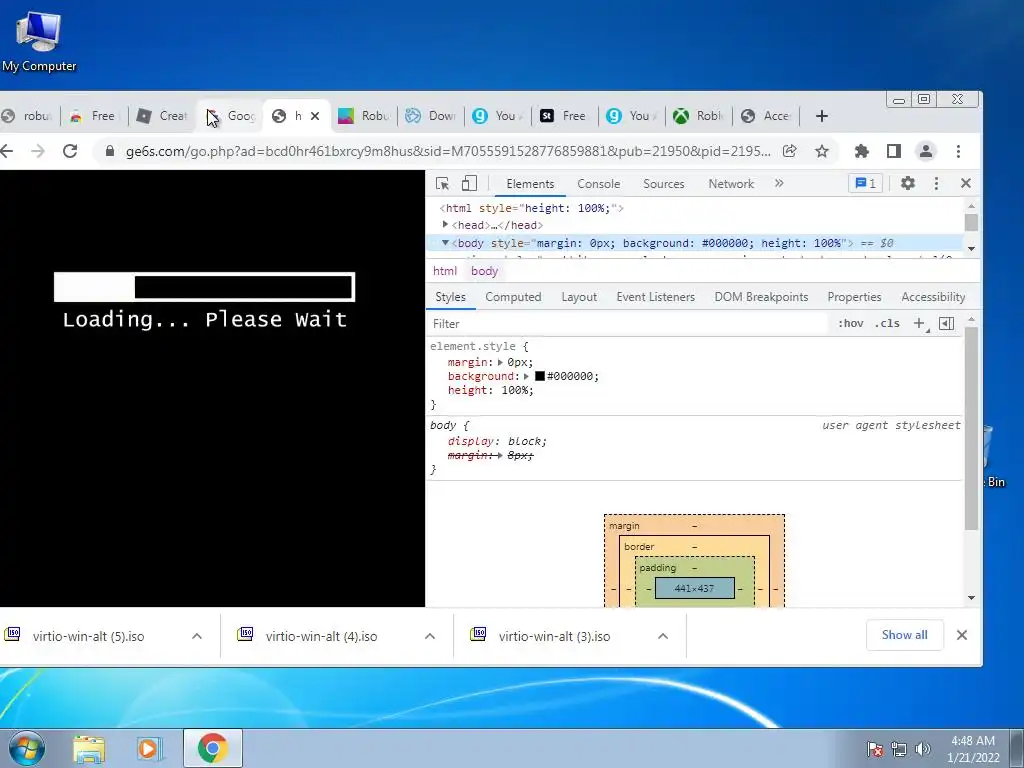Open virtio-win-alt (5).iso download options chevron
The height and width of the screenshot is (768, 1024).
click(197, 636)
